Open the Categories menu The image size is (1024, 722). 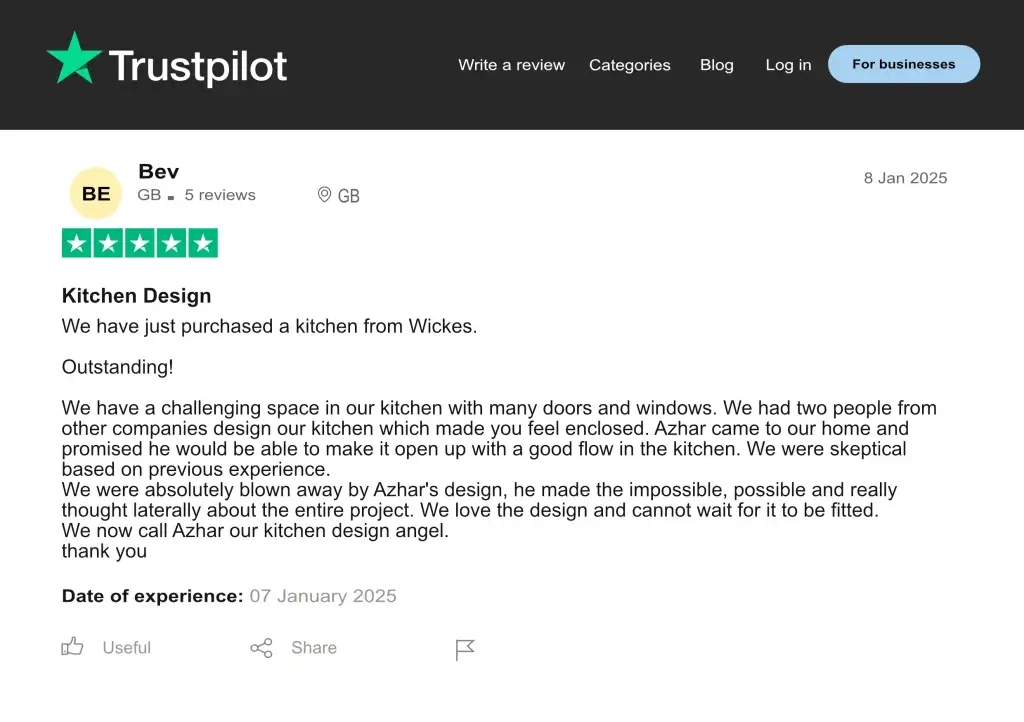(630, 65)
